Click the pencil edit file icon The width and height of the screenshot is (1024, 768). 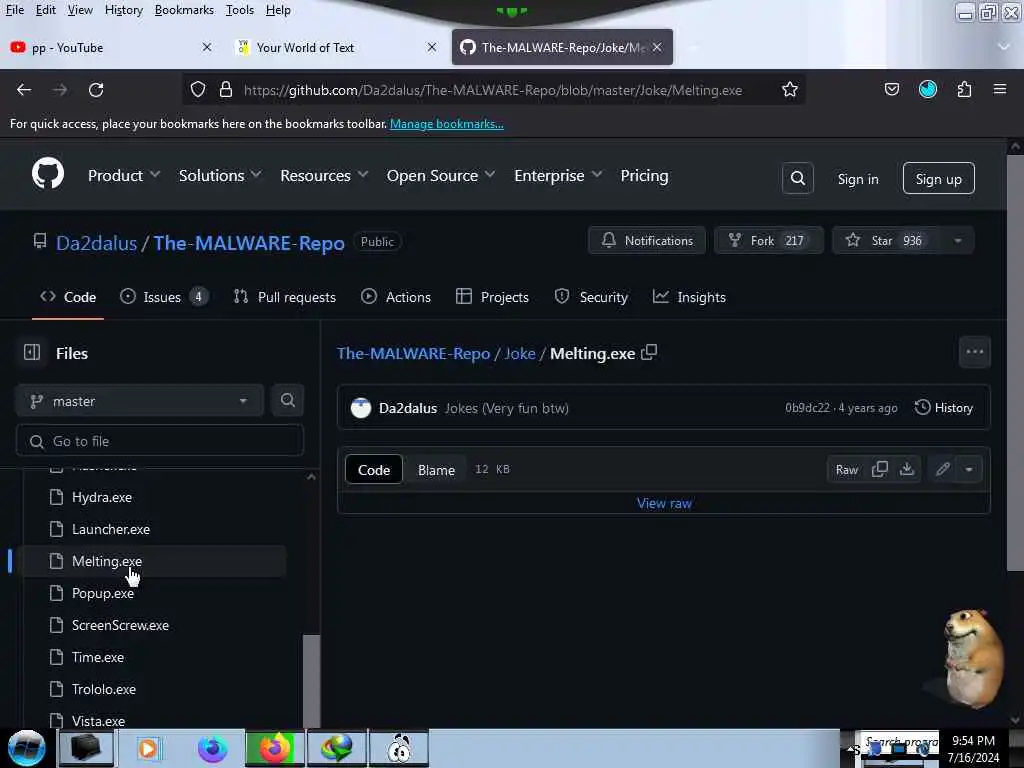click(x=942, y=469)
